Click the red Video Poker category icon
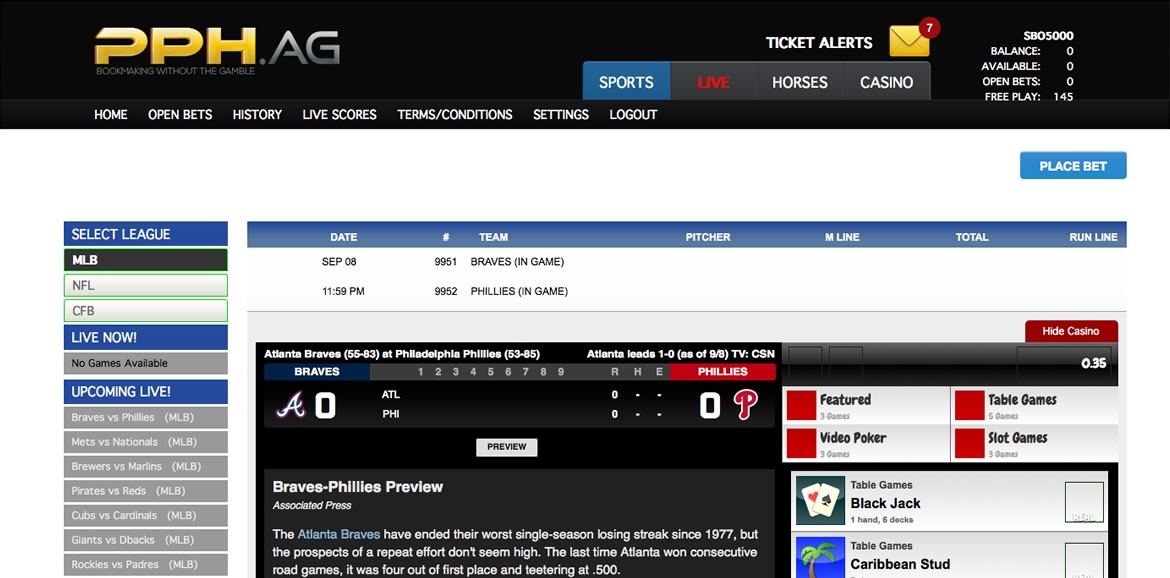This screenshot has width=1170, height=578. tap(801, 444)
